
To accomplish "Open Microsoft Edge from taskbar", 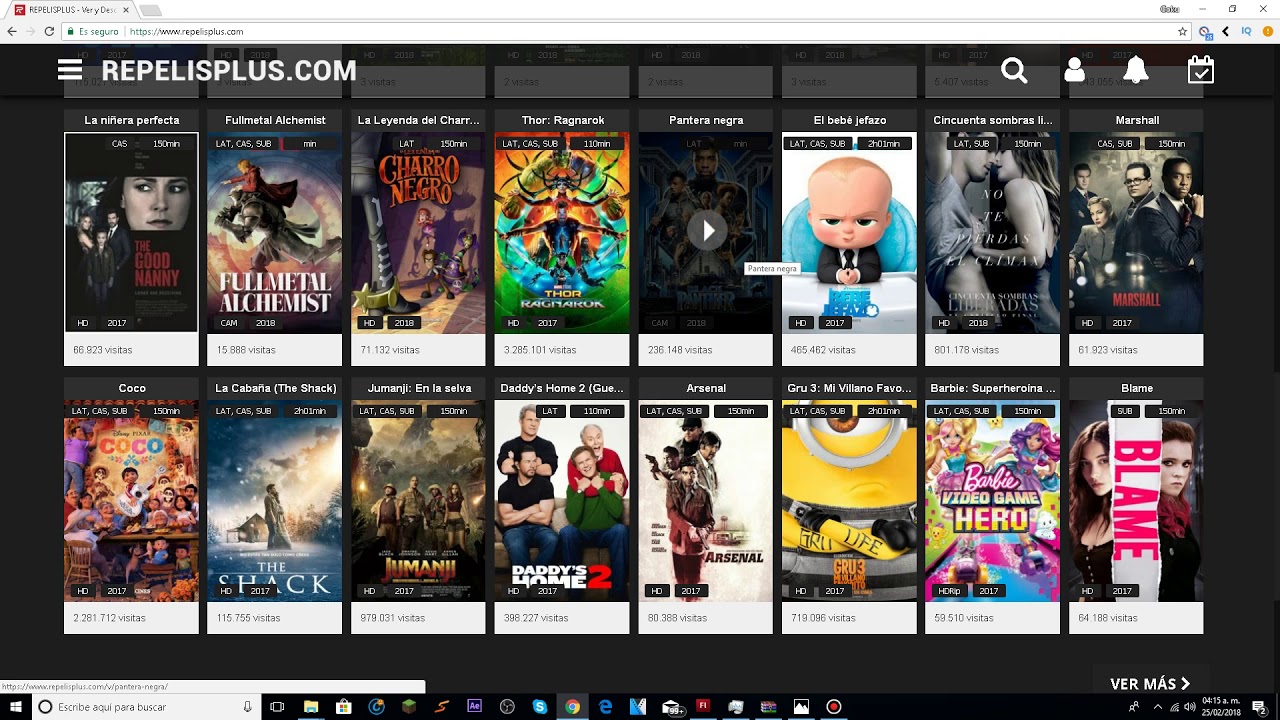I will point(605,707).
